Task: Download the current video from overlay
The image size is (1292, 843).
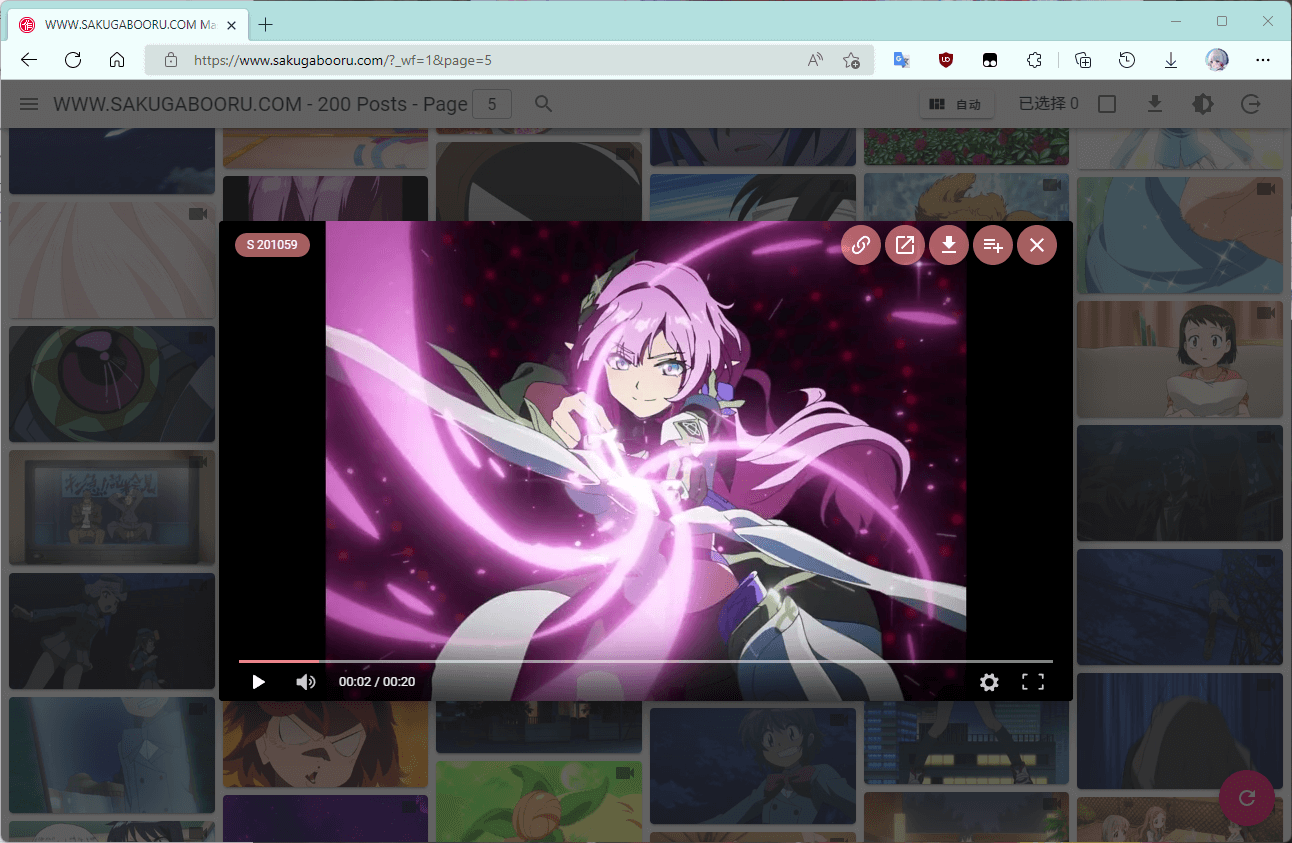Action: pyautogui.click(x=949, y=245)
